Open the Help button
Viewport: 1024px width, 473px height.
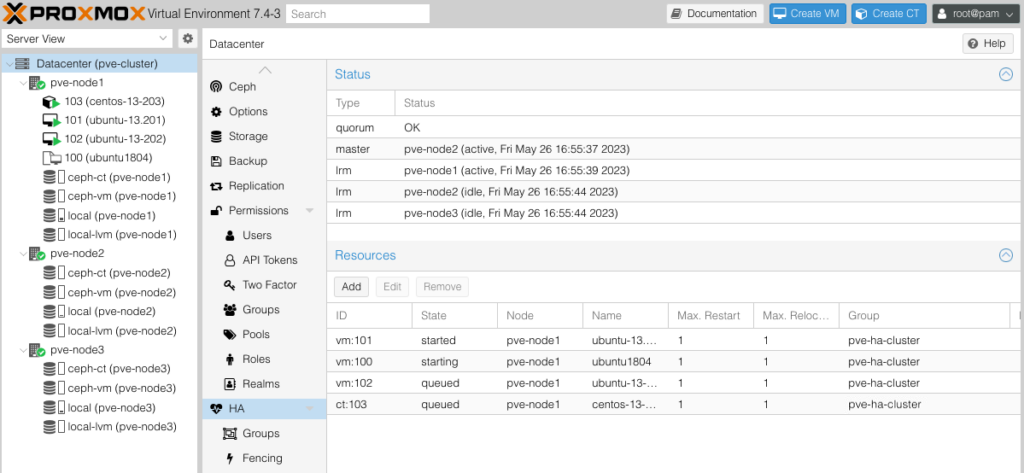(x=988, y=44)
